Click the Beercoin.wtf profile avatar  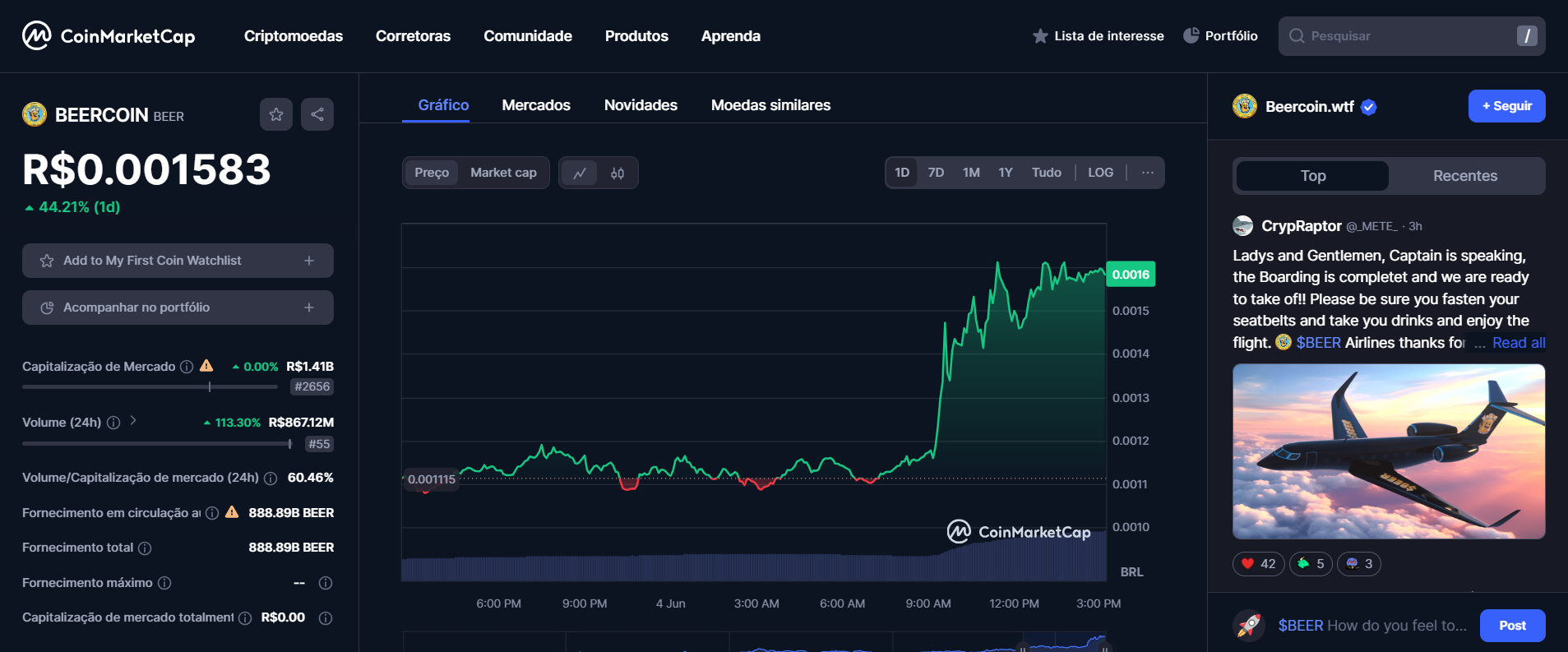1245,106
